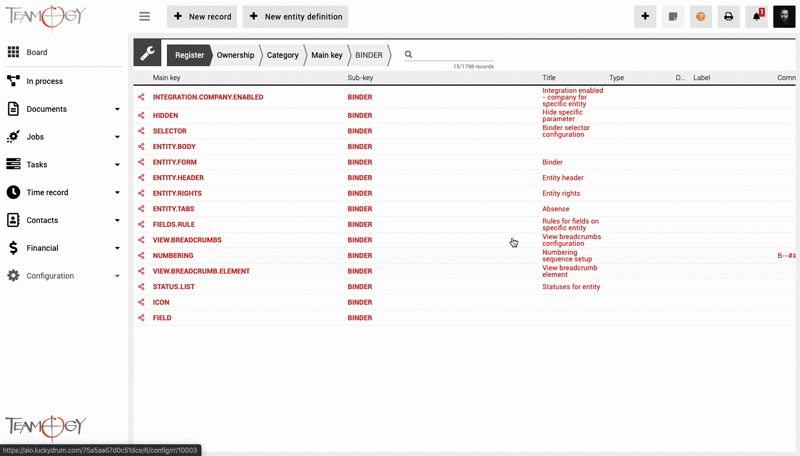Click share icon beside ENTITY.FORM row
800x456 pixels.
point(141,162)
